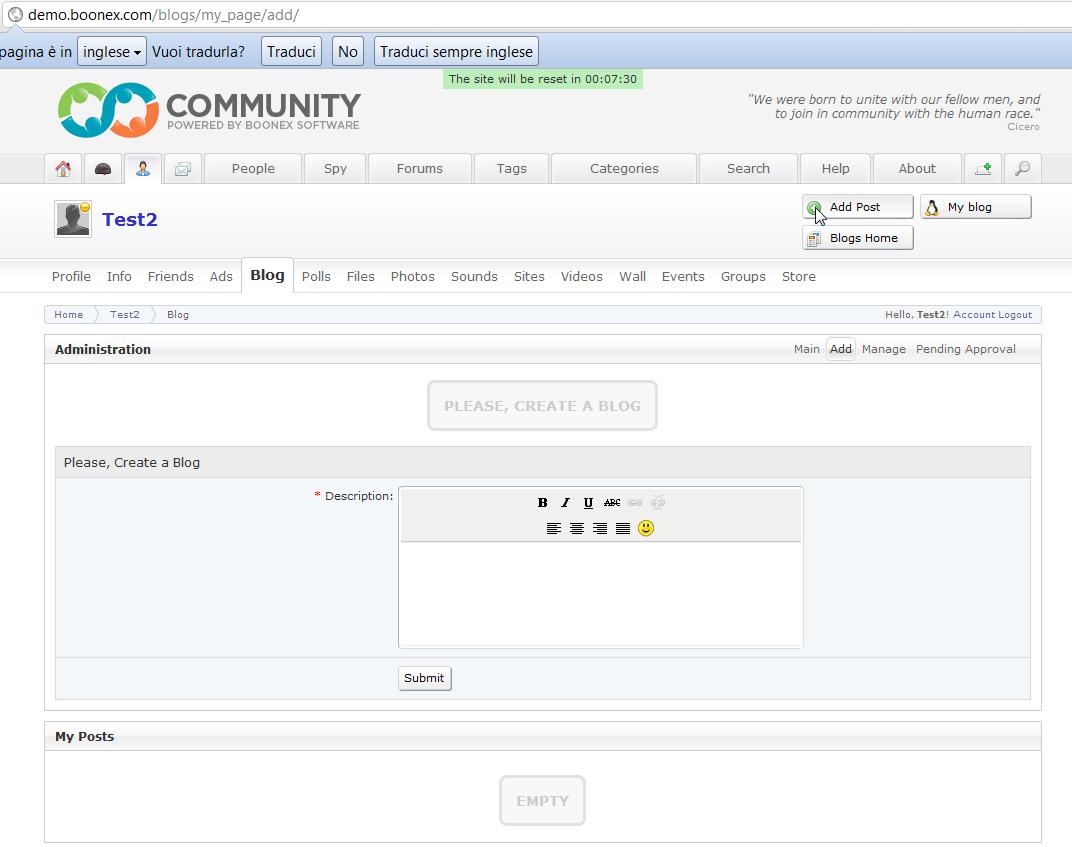Justify text with full-align icon
This screenshot has height=847, width=1072.
[623, 528]
